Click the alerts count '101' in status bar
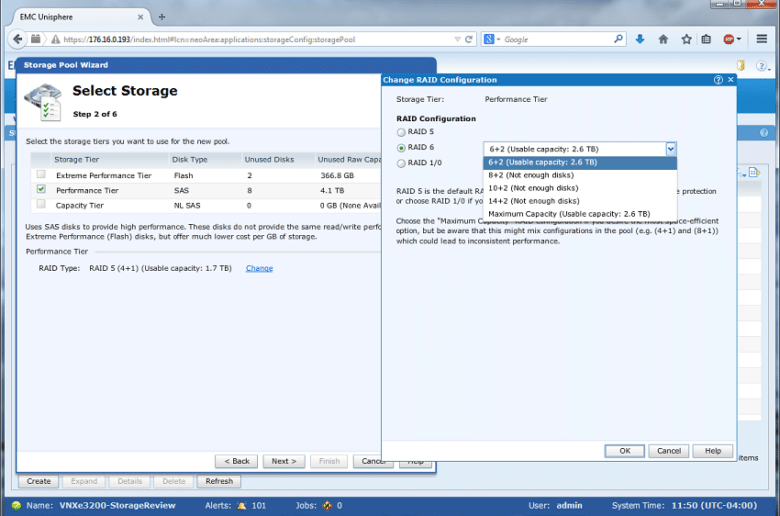The height and width of the screenshot is (516, 780). pos(259,506)
